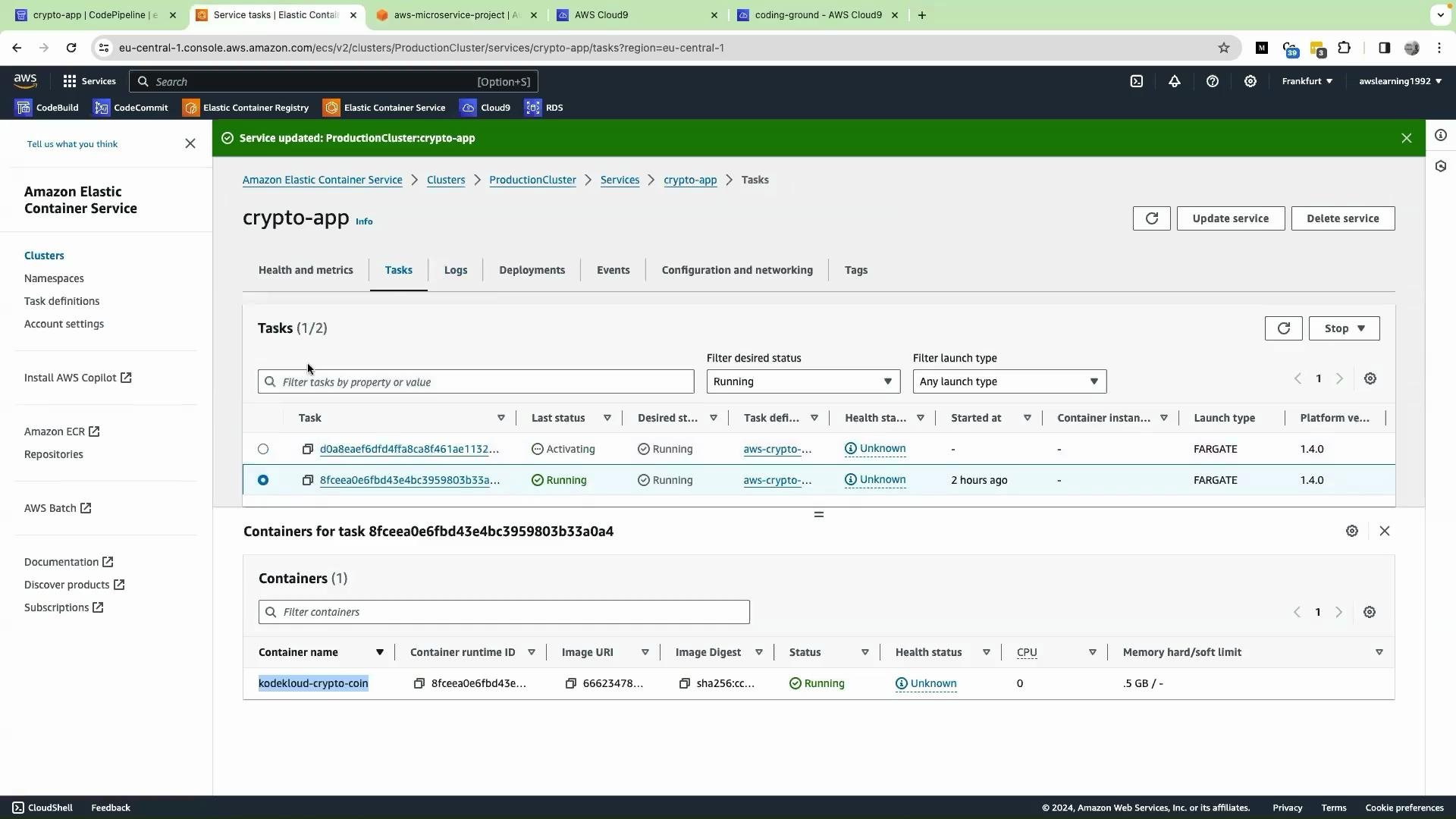Image resolution: width=1456 pixels, height=819 pixels.
Task: Refresh the Tasks table
Action: [1283, 328]
